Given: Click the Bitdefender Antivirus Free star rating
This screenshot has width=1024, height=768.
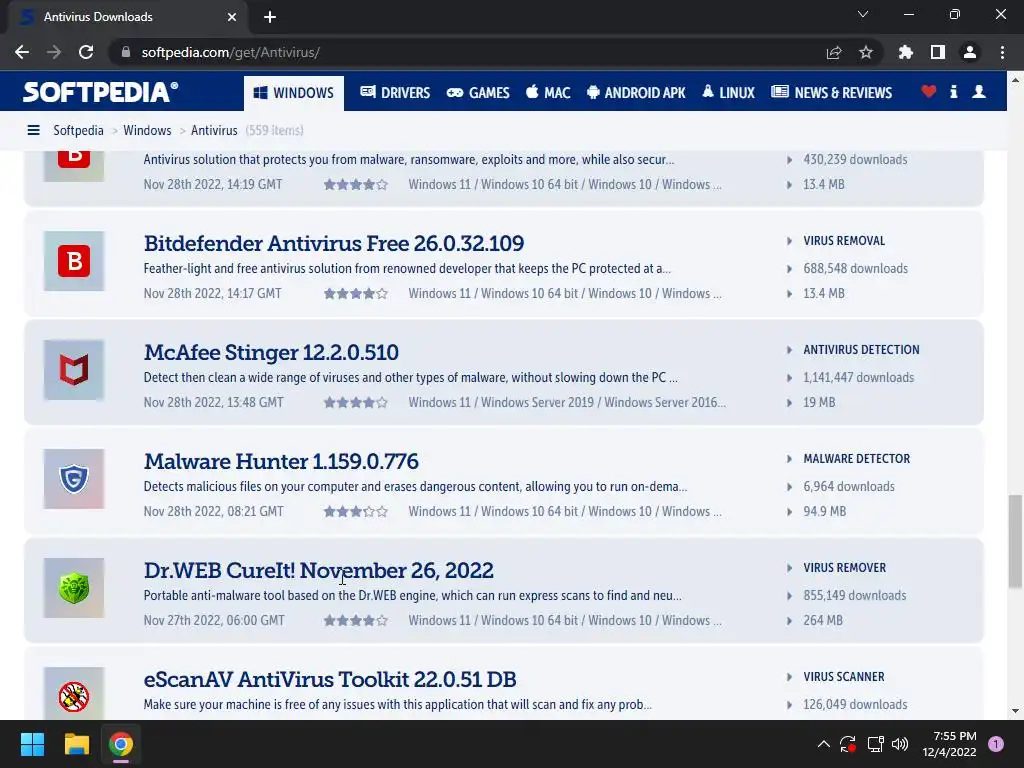Looking at the screenshot, I should (356, 294).
